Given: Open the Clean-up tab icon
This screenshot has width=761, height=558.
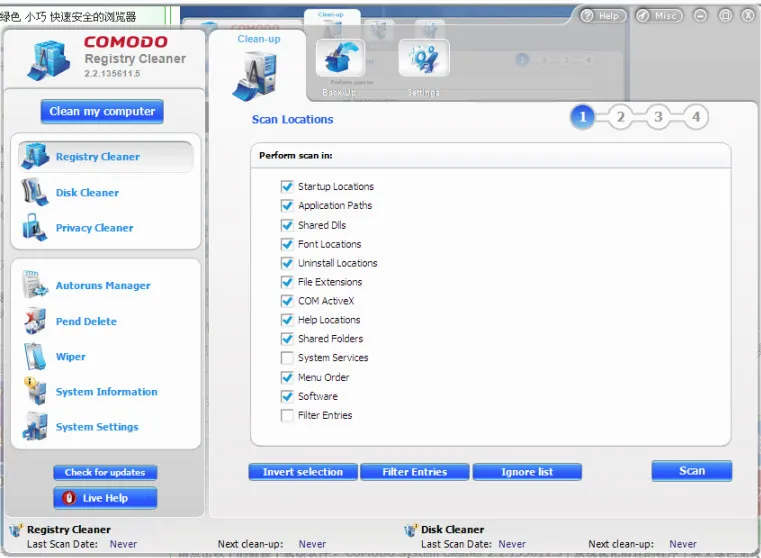Looking at the screenshot, I should [x=255, y=75].
